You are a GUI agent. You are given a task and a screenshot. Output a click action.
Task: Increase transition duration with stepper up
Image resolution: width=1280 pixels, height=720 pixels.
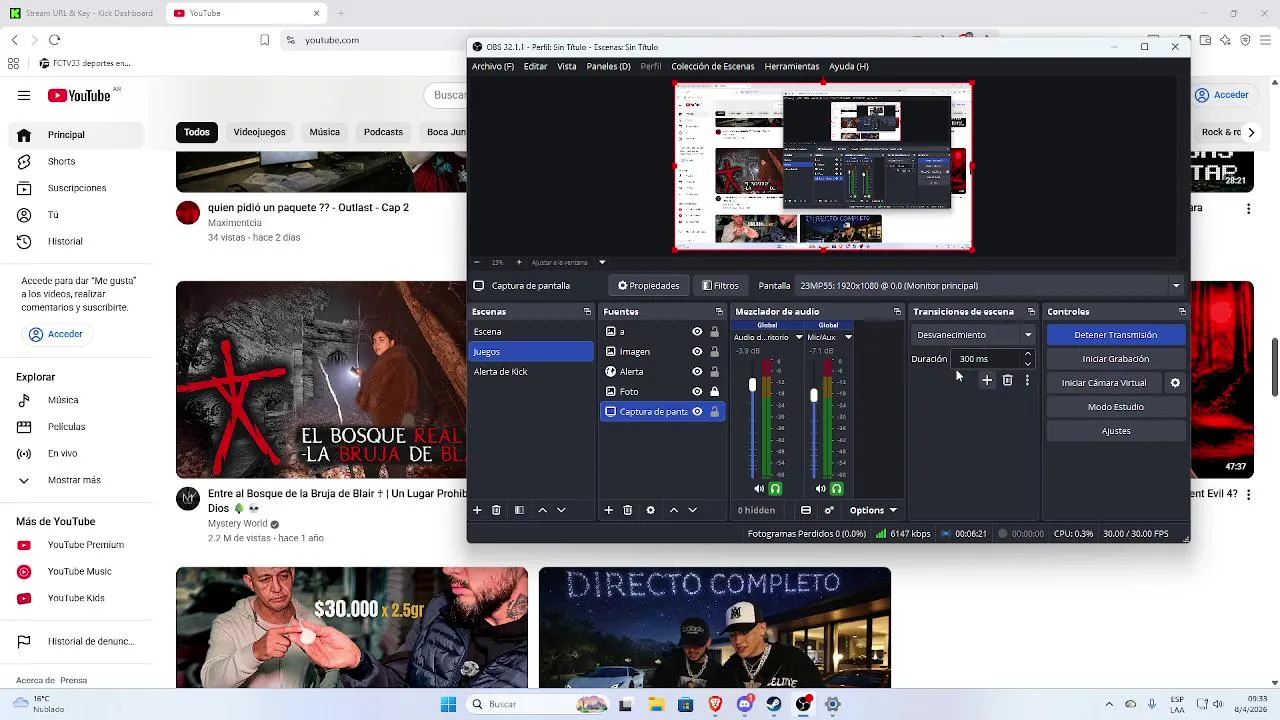click(1027, 354)
